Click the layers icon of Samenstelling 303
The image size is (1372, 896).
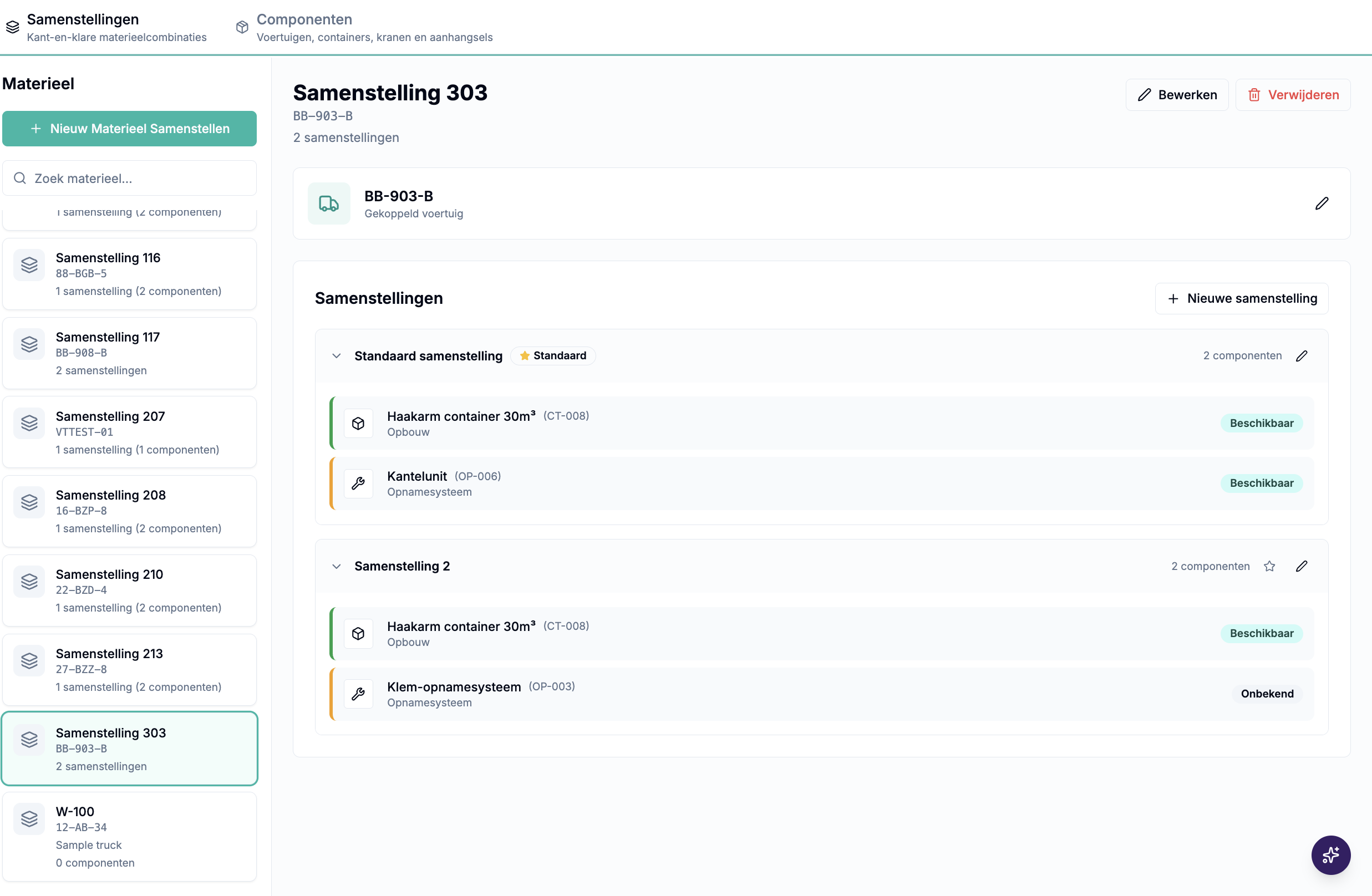29,740
